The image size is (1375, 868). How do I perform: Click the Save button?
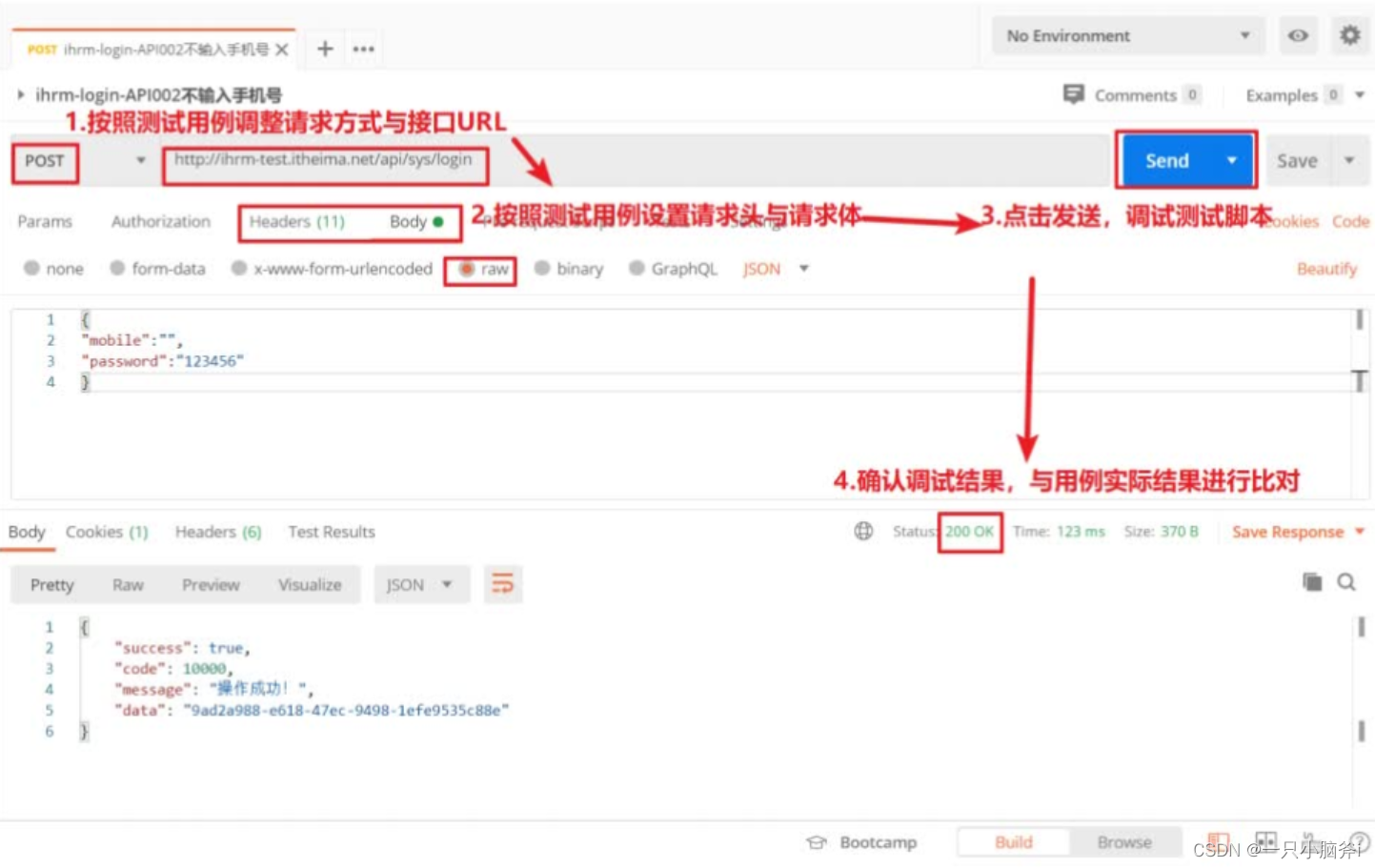(1297, 161)
